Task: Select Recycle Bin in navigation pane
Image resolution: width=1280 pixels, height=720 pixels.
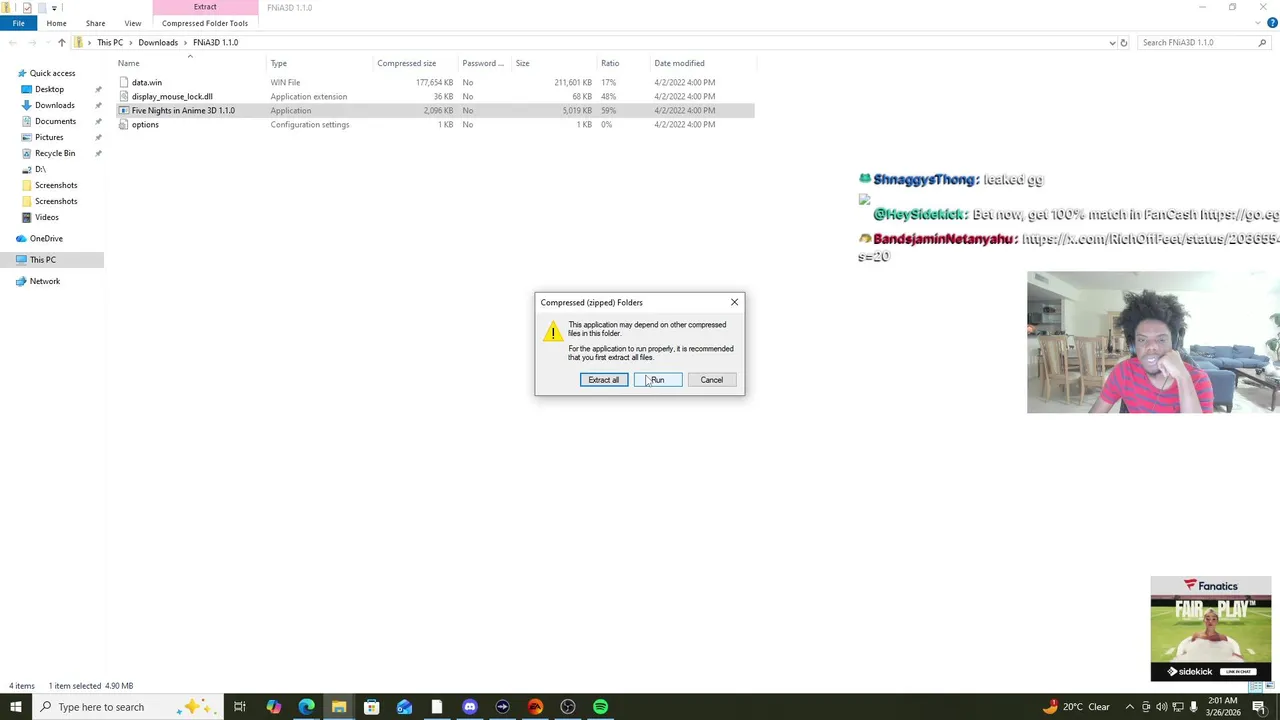Action: 55,153
